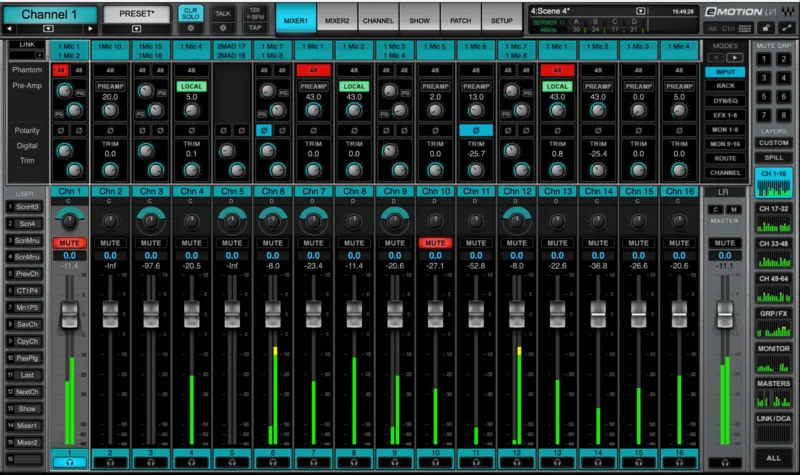This screenshot has width=800, height=475.
Task: Cue channel 1 with the headphone icon
Action: click(x=70, y=462)
